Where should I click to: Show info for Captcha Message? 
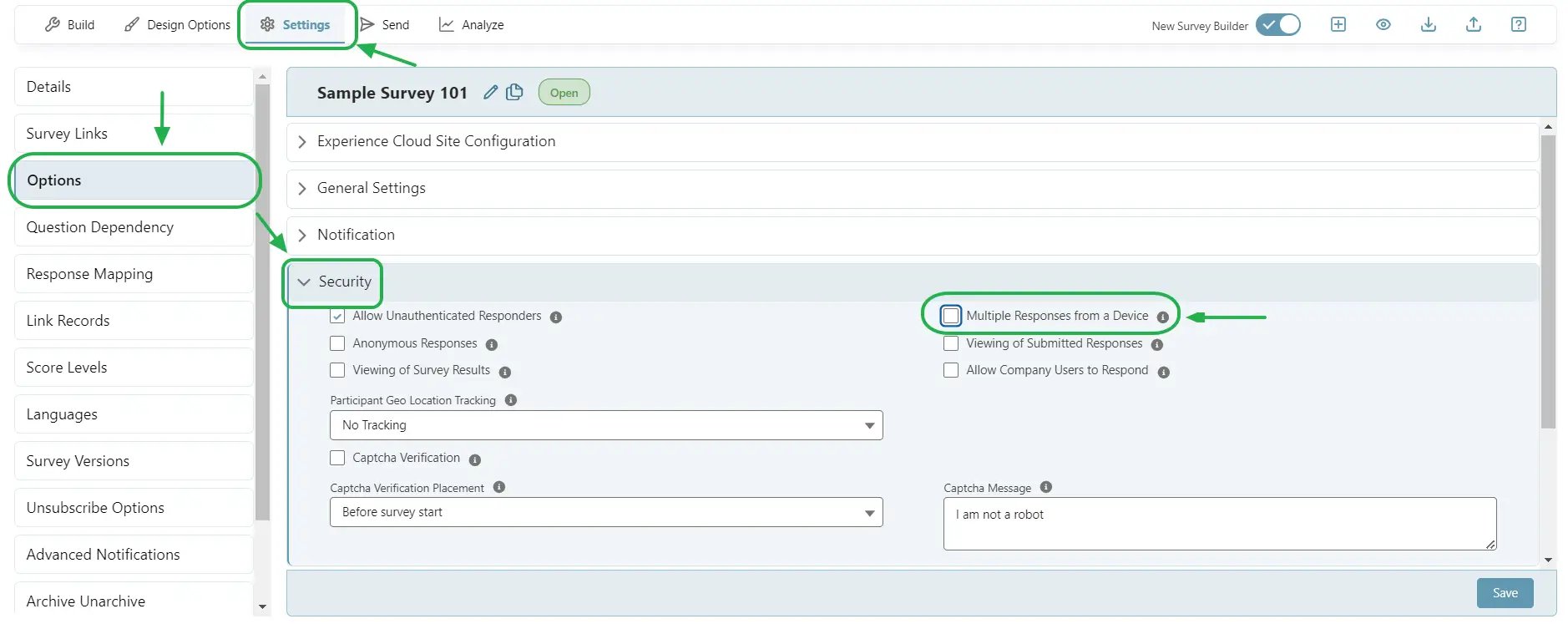click(x=1046, y=487)
